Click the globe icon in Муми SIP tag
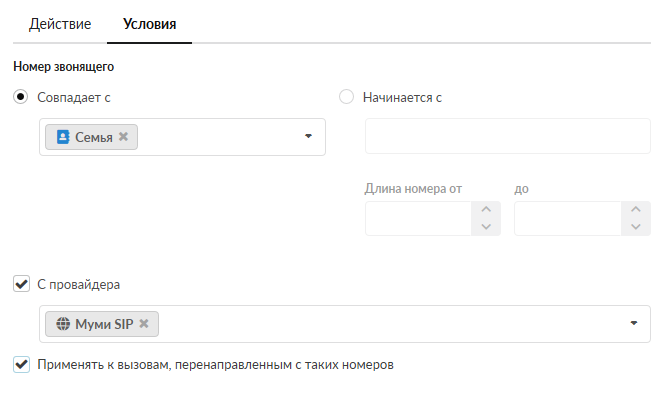This screenshot has width=666, height=408. coord(63,324)
